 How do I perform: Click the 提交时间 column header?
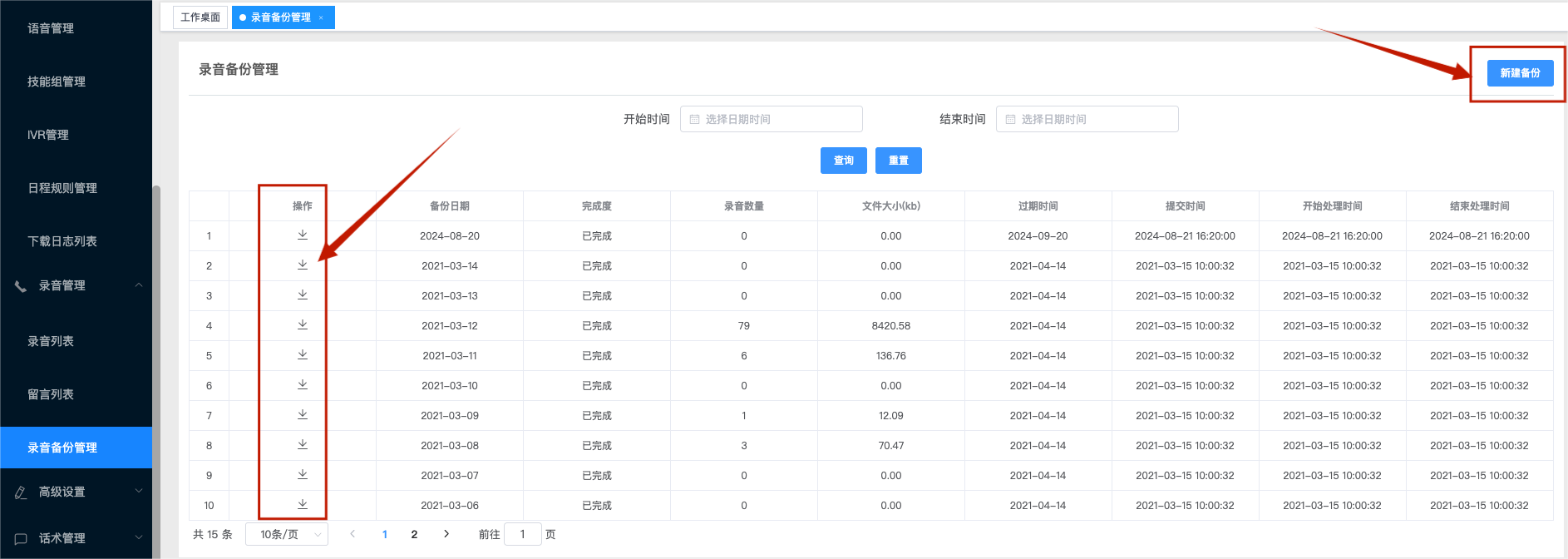pos(1186,206)
